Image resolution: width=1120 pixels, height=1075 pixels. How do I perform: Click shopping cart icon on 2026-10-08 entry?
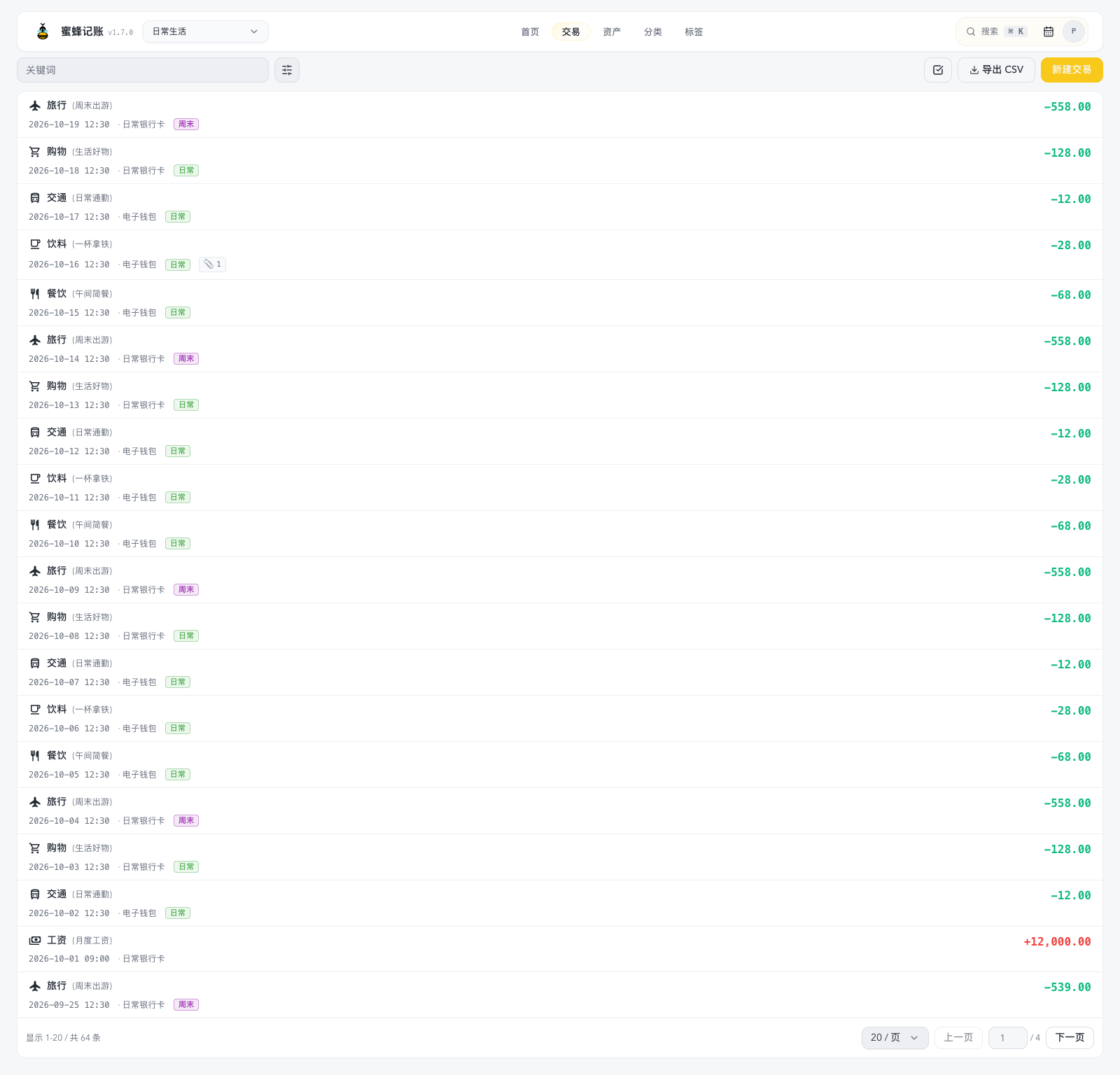click(x=35, y=617)
